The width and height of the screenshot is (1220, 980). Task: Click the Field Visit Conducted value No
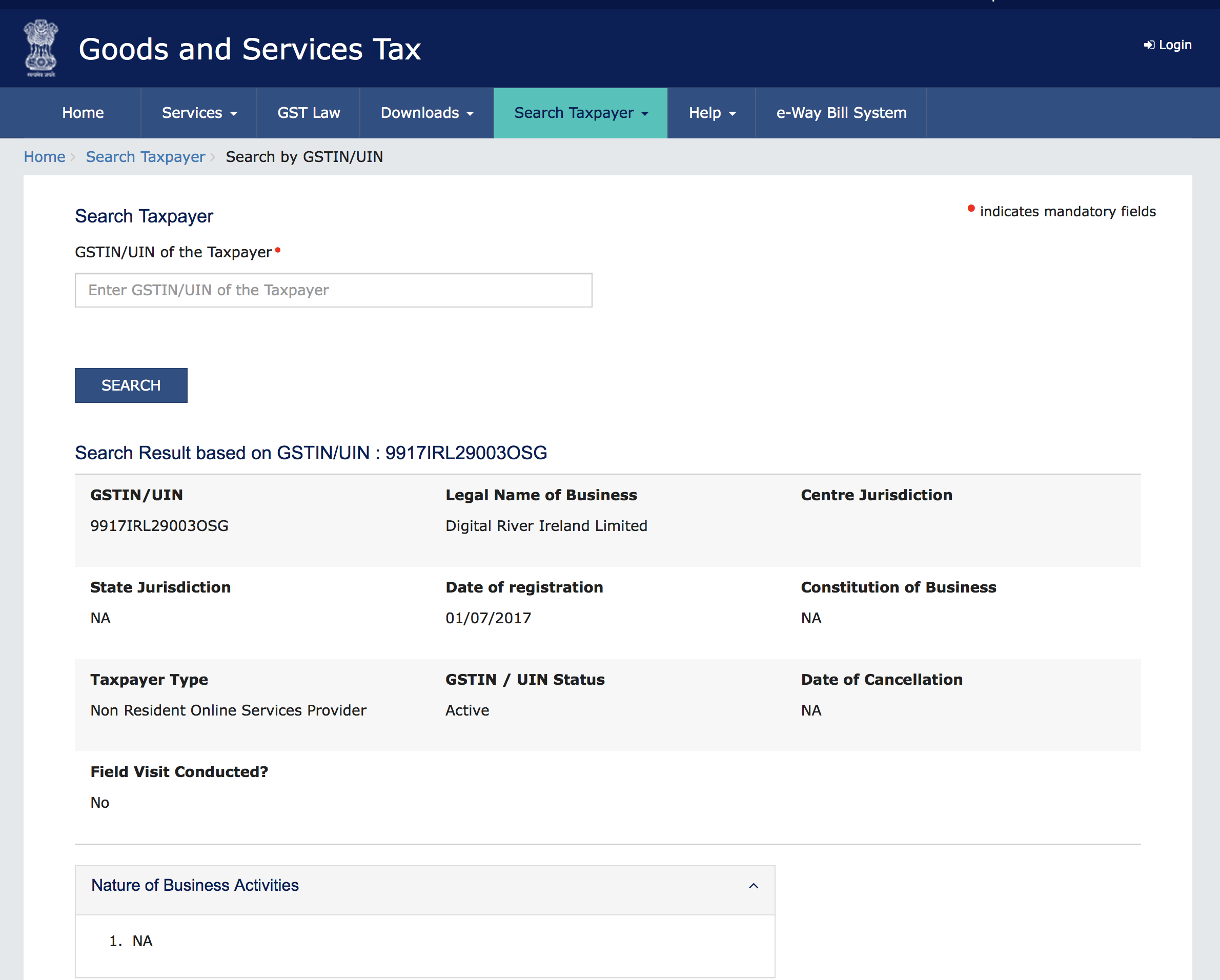pyautogui.click(x=100, y=802)
